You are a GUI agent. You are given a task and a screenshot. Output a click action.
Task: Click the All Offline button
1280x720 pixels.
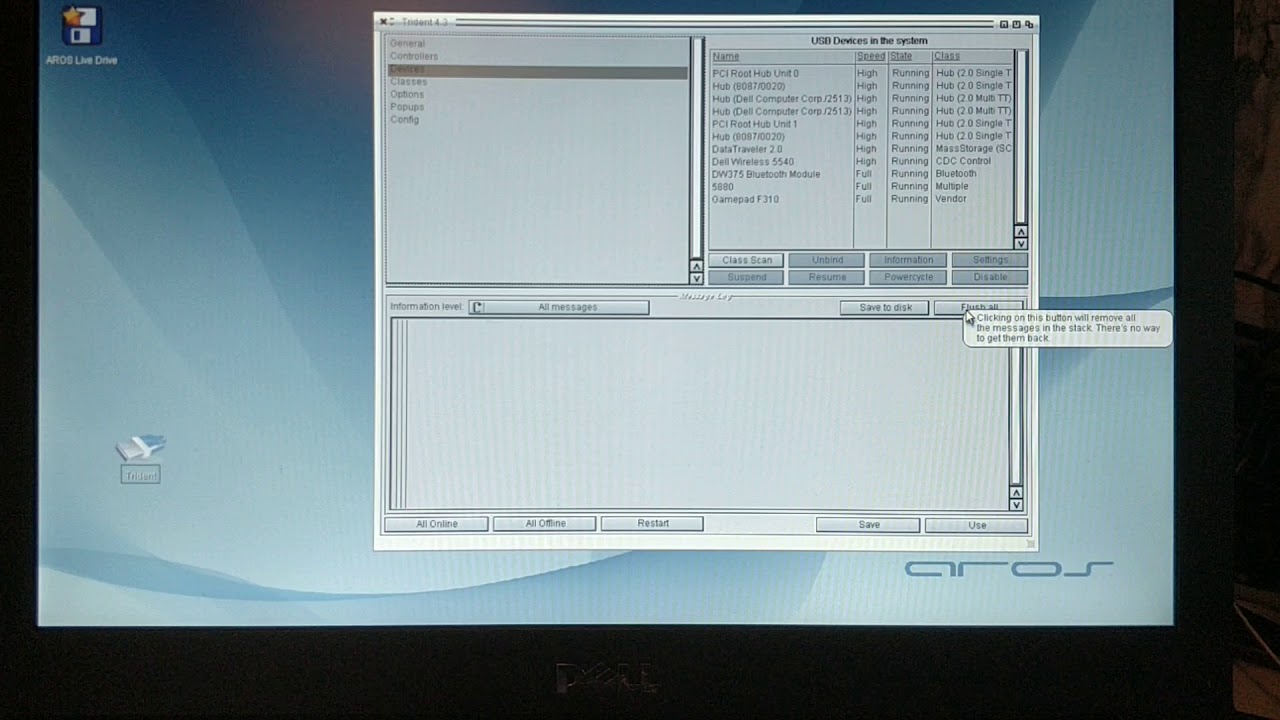pos(545,524)
